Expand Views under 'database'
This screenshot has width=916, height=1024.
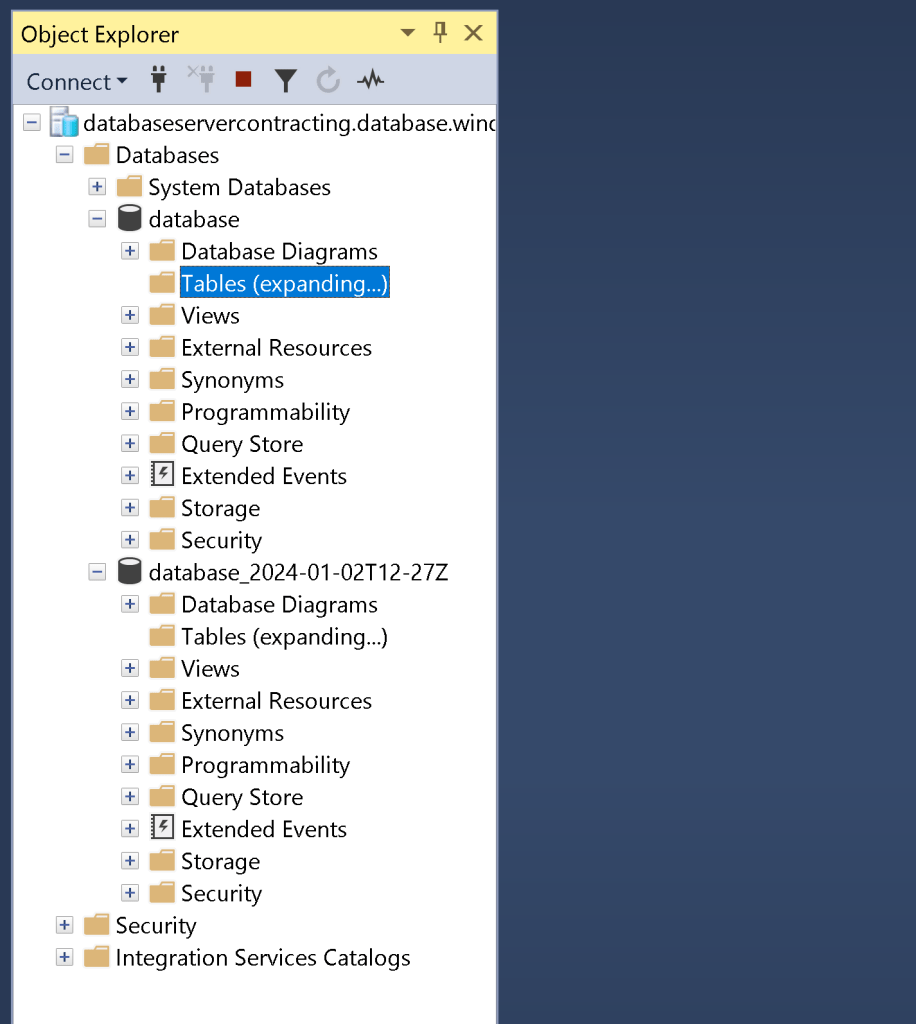tap(130, 315)
